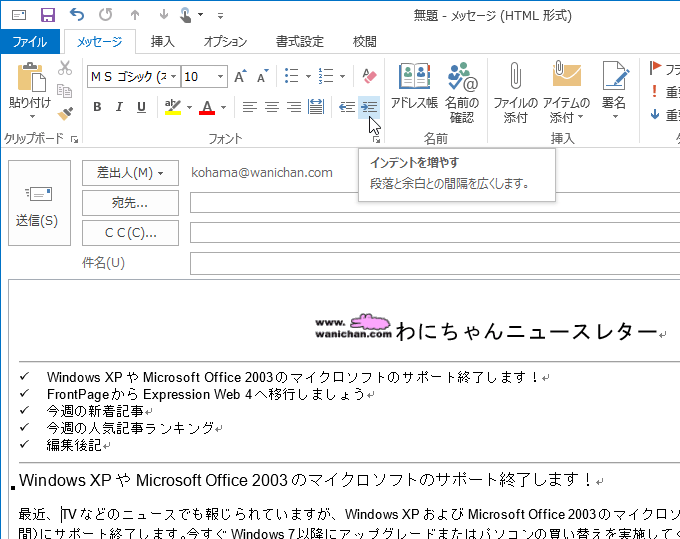Screen dimensions: 680x539
Task: Switch to the 書式設定 tab
Action: (300, 42)
